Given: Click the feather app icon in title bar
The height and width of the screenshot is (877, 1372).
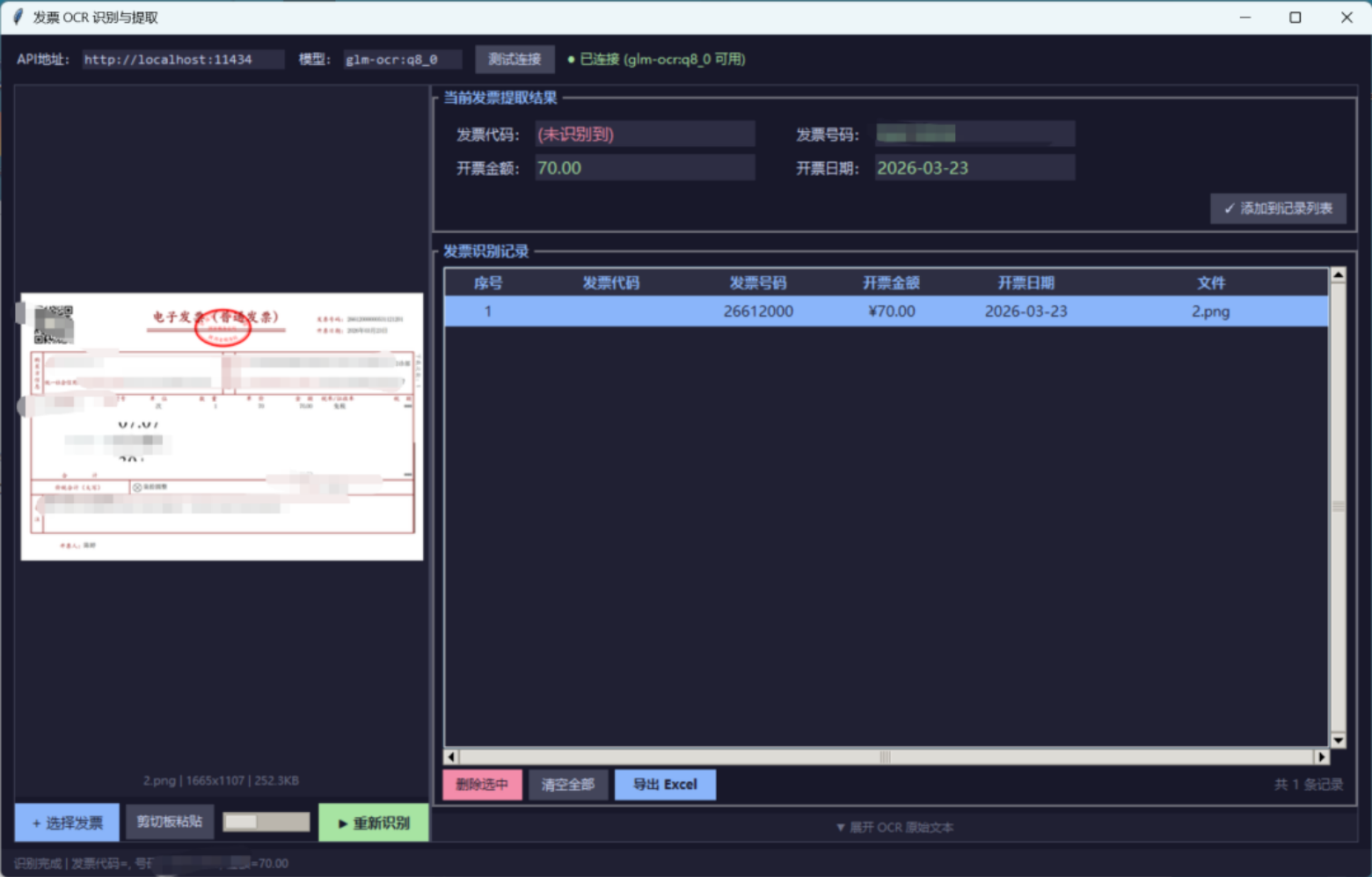Looking at the screenshot, I should [x=18, y=17].
